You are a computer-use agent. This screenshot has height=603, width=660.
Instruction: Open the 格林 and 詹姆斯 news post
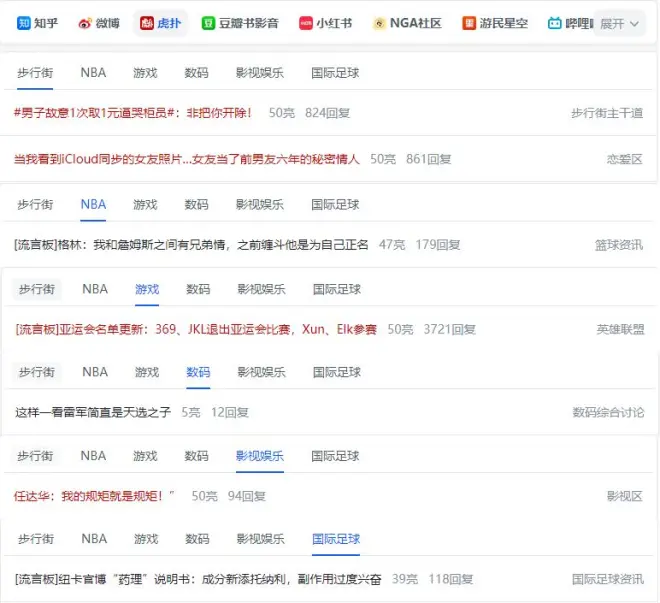191,244
